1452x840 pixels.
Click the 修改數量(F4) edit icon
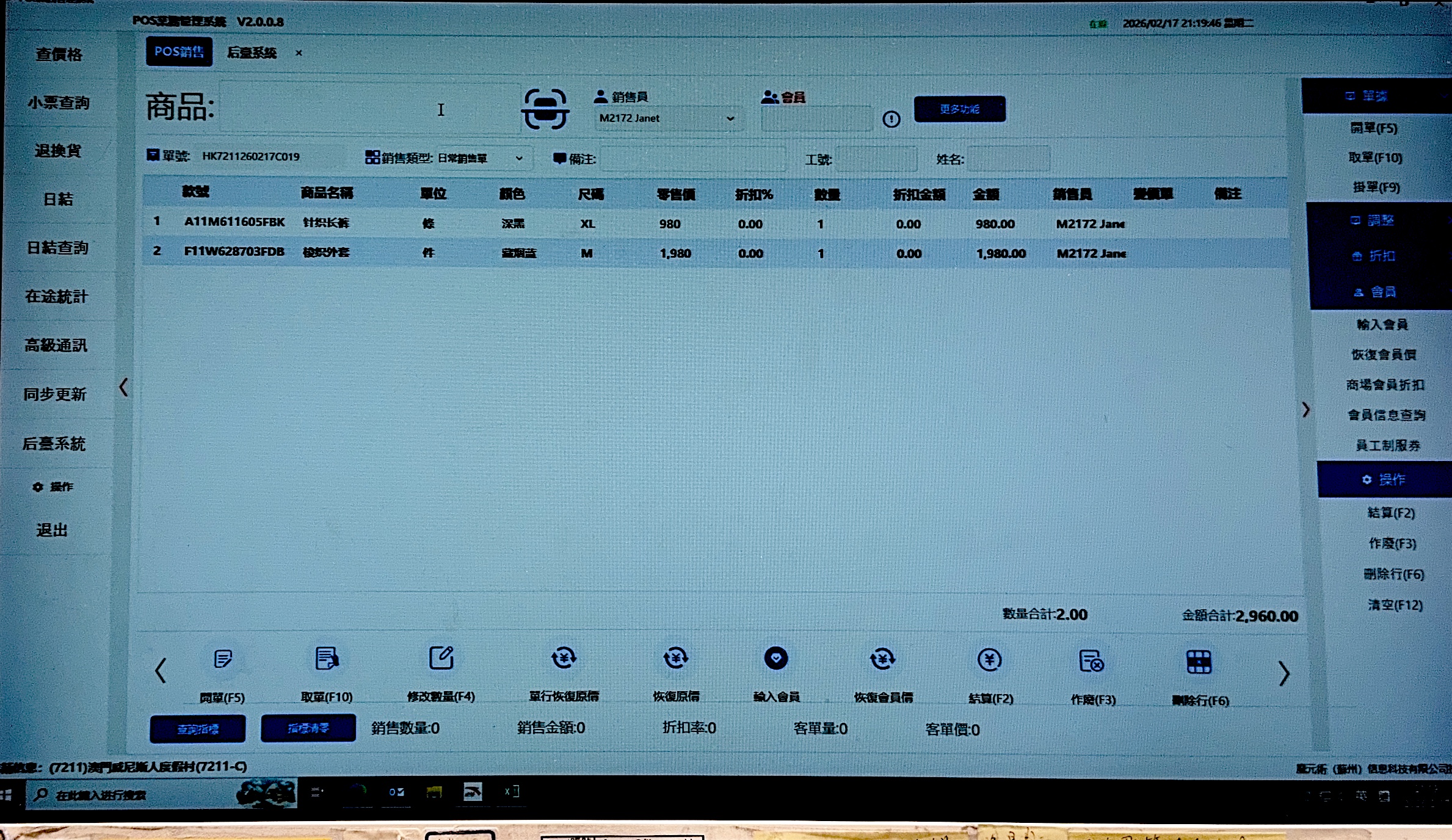441,658
